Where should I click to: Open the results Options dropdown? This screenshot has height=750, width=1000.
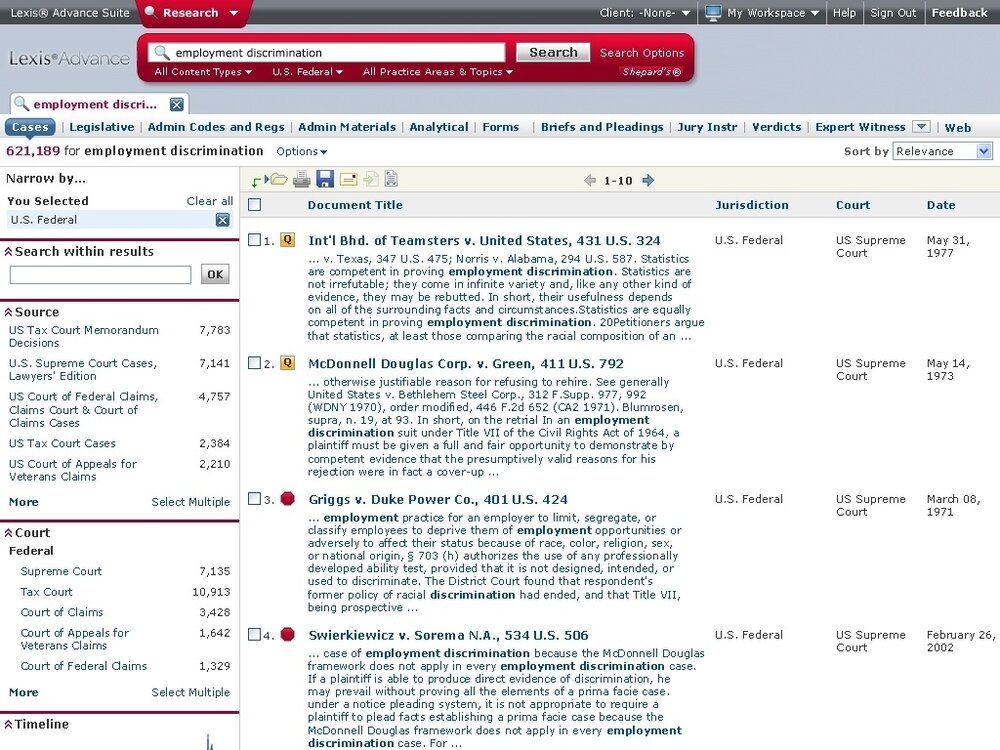point(302,152)
